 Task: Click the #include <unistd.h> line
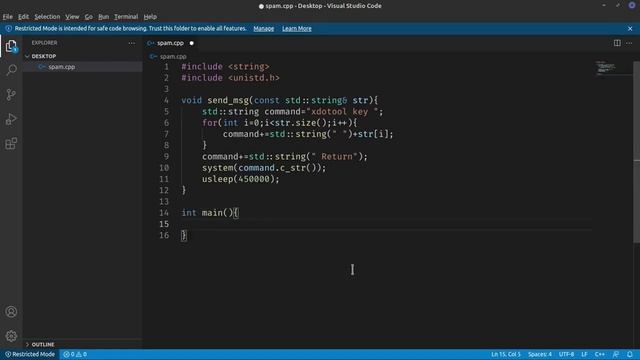pyautogui.click(x=231, y=78)
